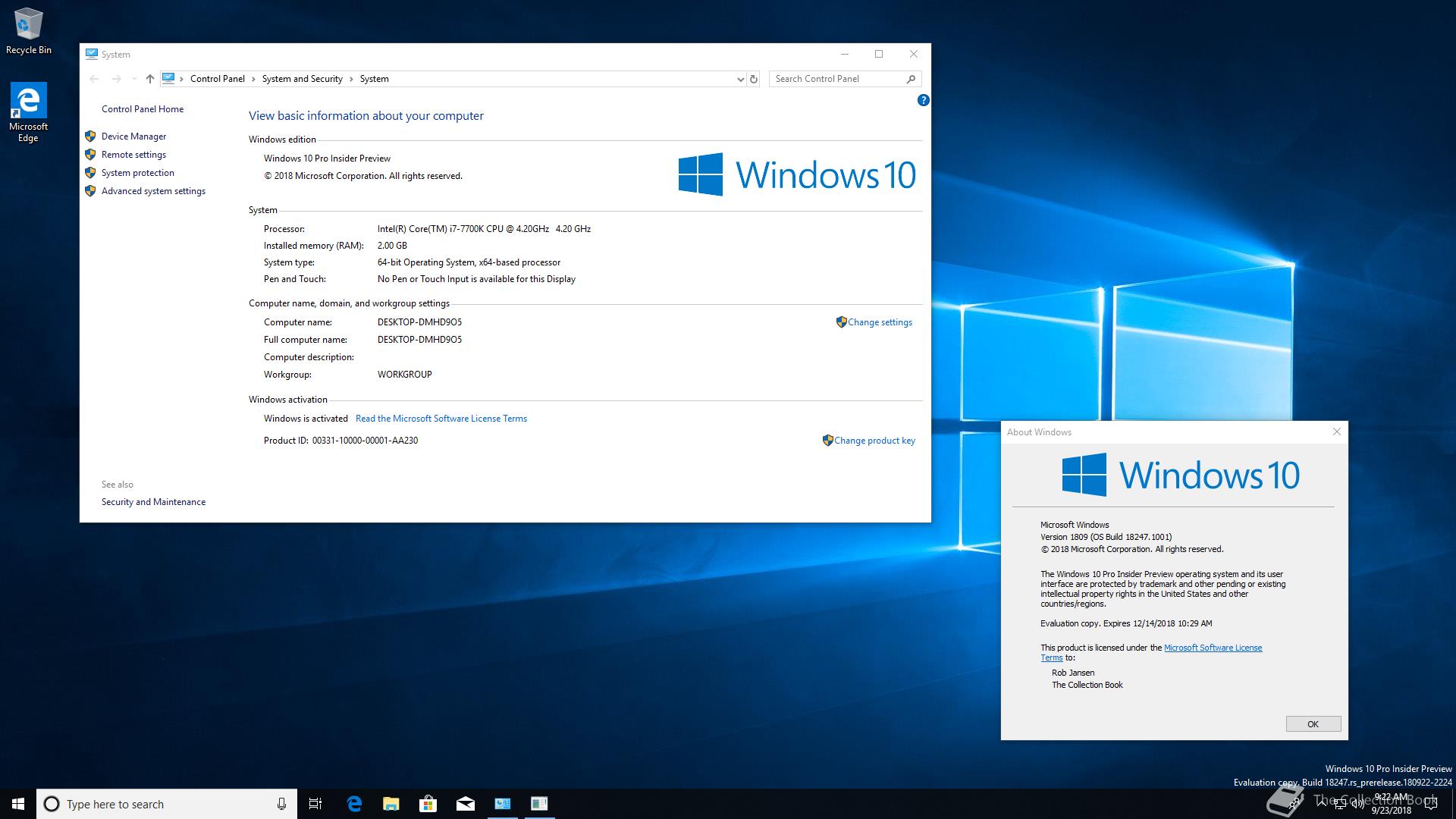Click the Cortana circle icon in search box
This screenshot has width=1456, height=819.
pos(52,804)
